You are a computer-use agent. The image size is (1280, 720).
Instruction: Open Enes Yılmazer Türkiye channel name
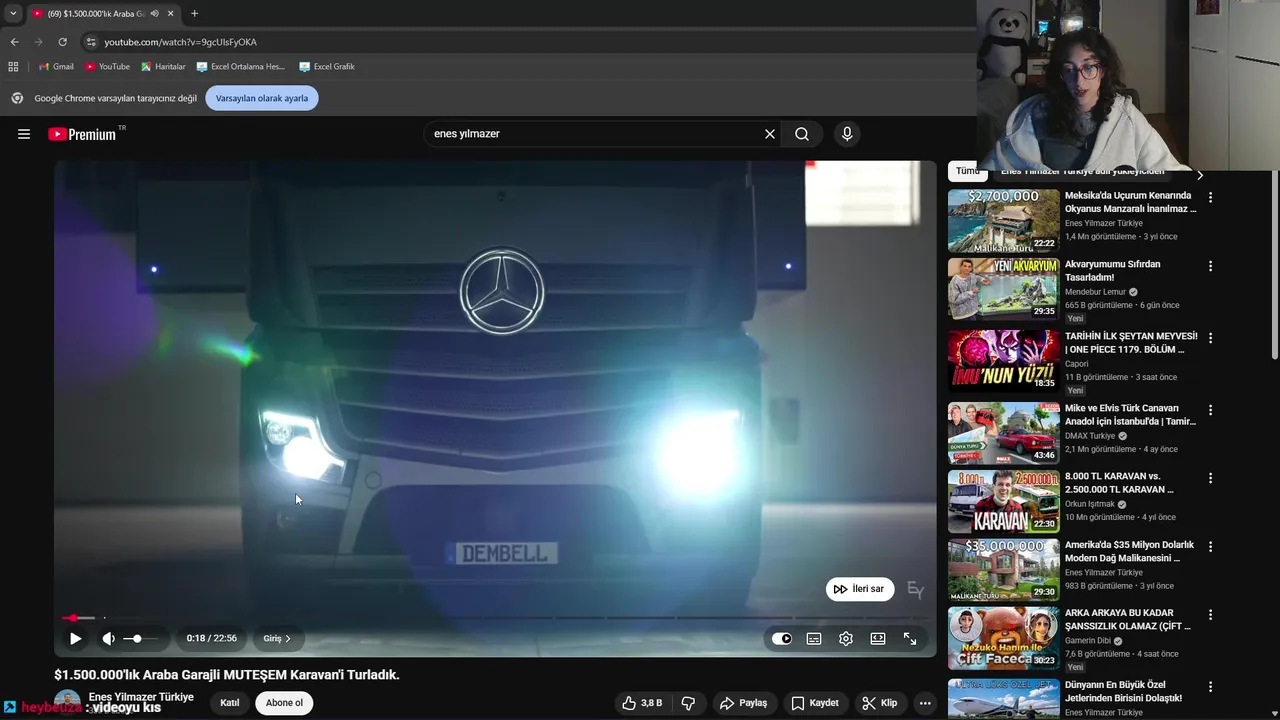coord(141,697)
